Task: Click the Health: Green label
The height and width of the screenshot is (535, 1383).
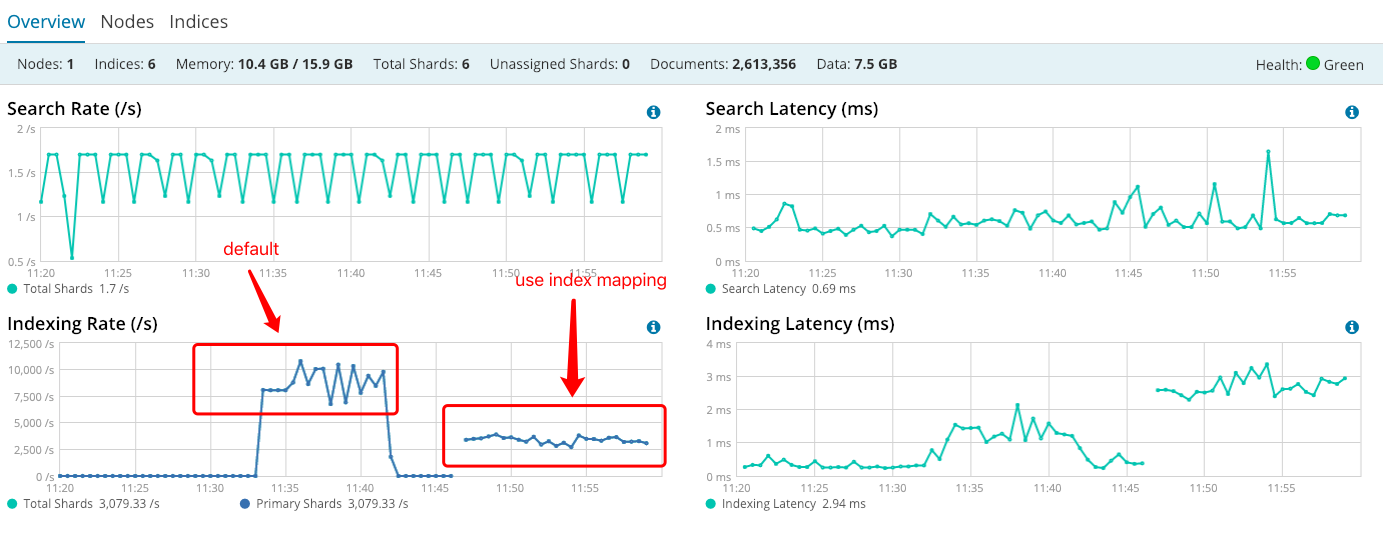Action: (x=1310, y=64)
